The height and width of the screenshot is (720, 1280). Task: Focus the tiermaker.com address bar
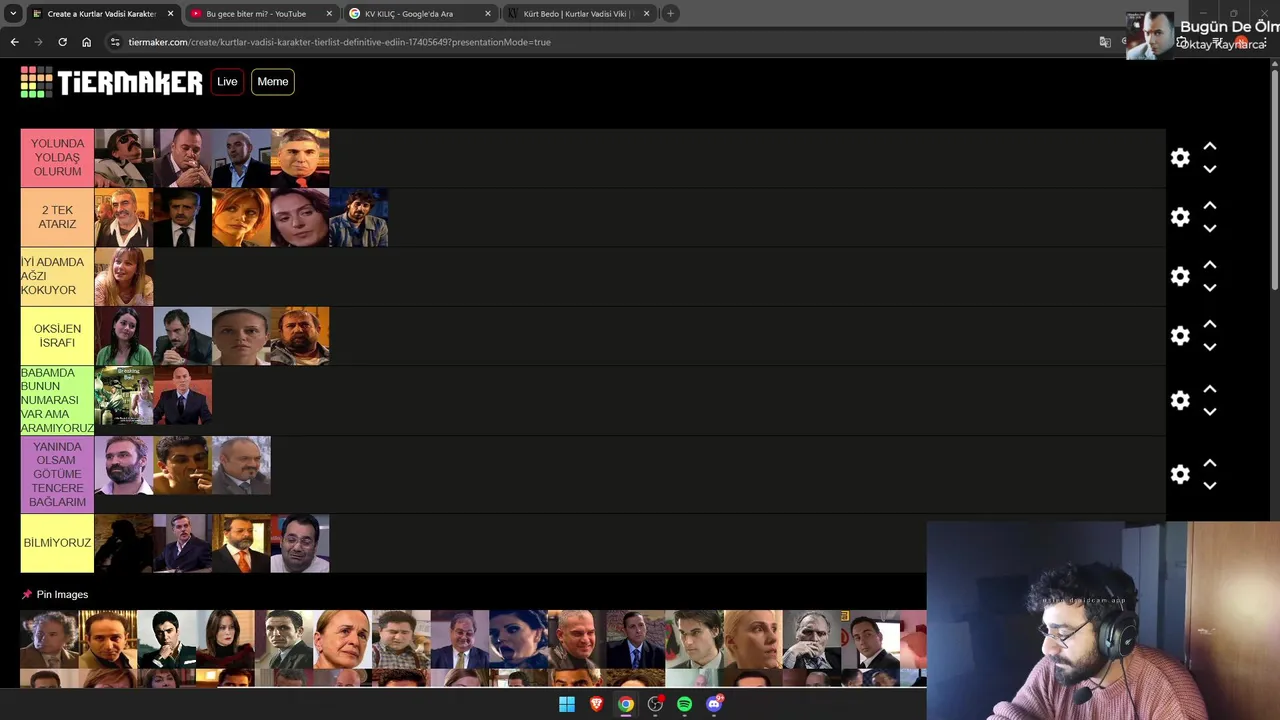coord(600,42)
